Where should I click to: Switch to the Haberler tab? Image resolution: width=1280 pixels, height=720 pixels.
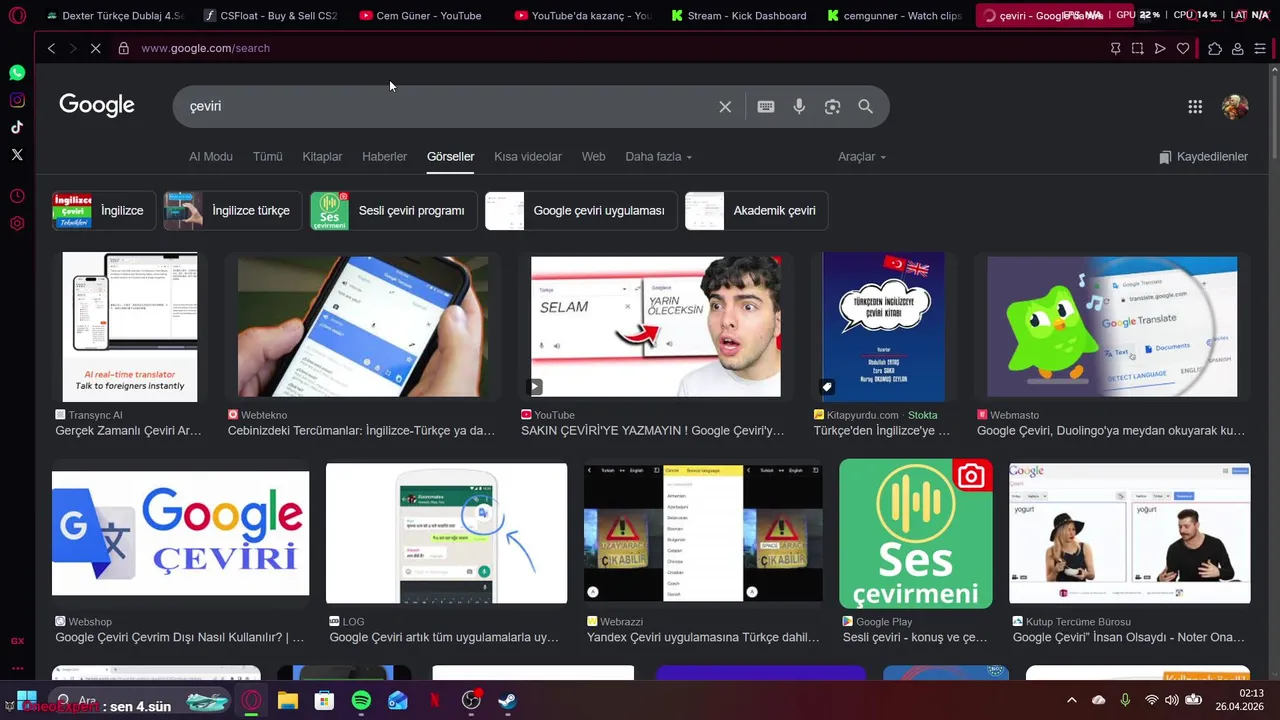[x=384, y=157]
